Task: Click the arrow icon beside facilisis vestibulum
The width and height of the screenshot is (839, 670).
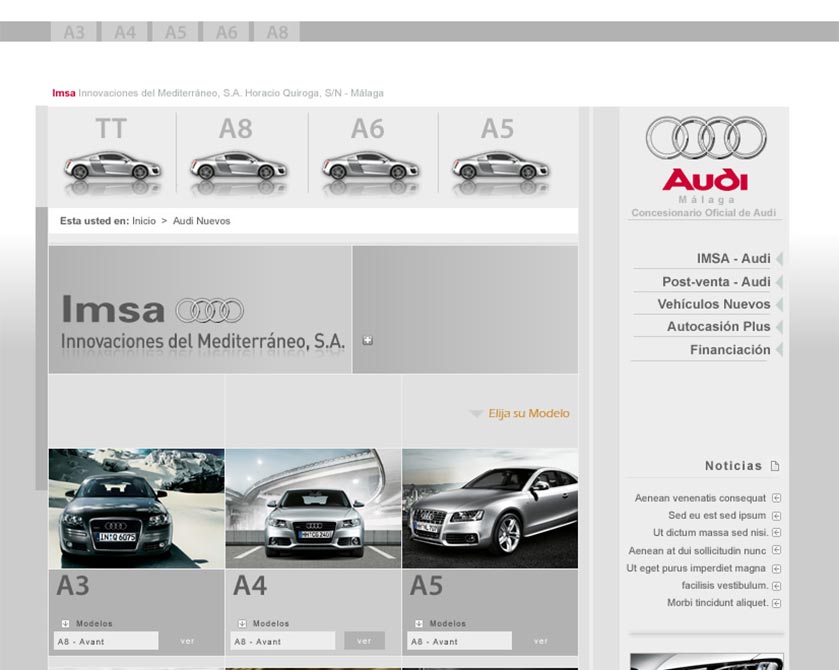Action: pos(776,586)
